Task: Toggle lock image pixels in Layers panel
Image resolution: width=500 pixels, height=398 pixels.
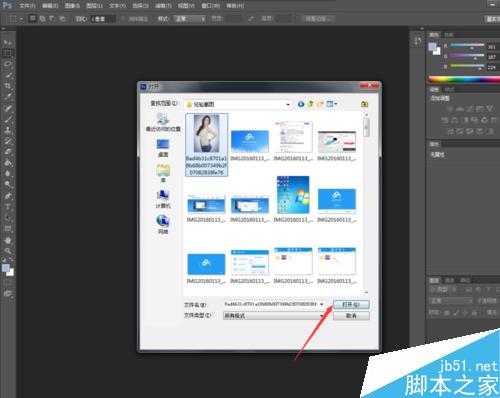Action: 456,313
